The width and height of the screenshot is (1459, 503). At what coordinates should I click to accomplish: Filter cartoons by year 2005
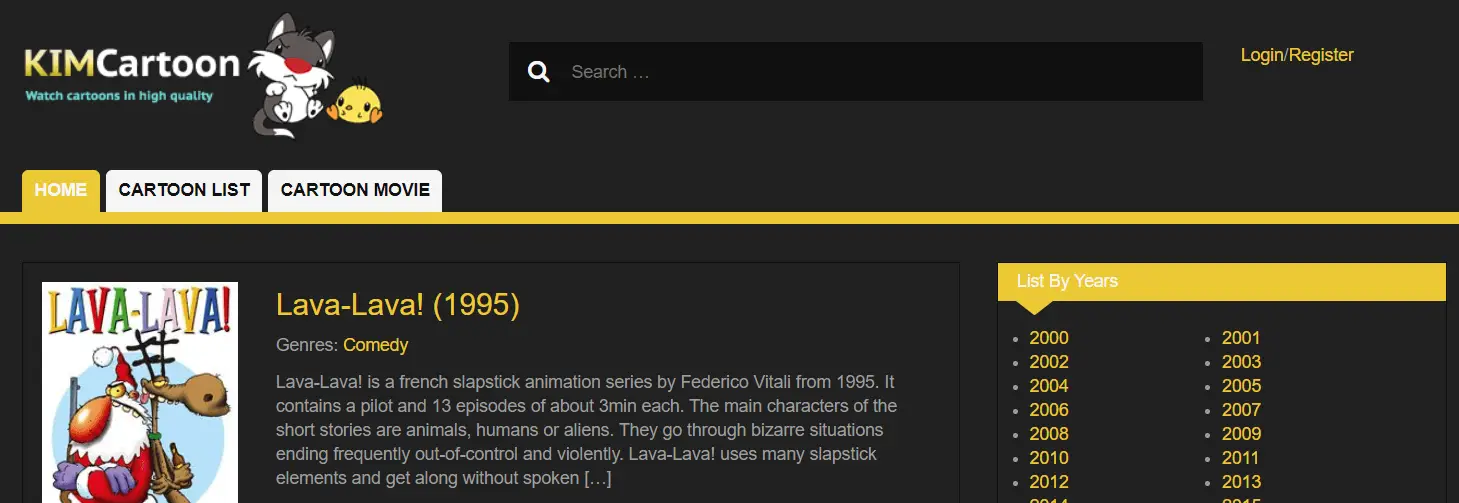pos(1241,386)
